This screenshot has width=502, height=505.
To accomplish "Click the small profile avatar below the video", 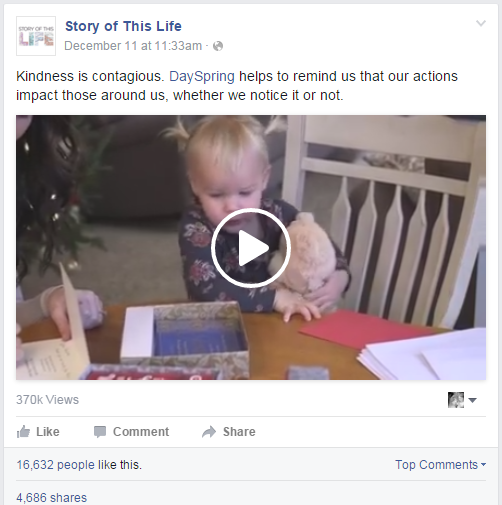I will point(456,400).
